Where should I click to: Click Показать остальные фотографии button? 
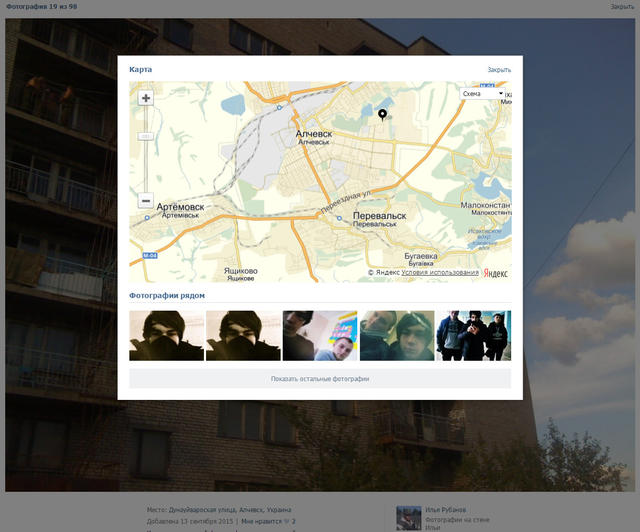coord(320,378)
